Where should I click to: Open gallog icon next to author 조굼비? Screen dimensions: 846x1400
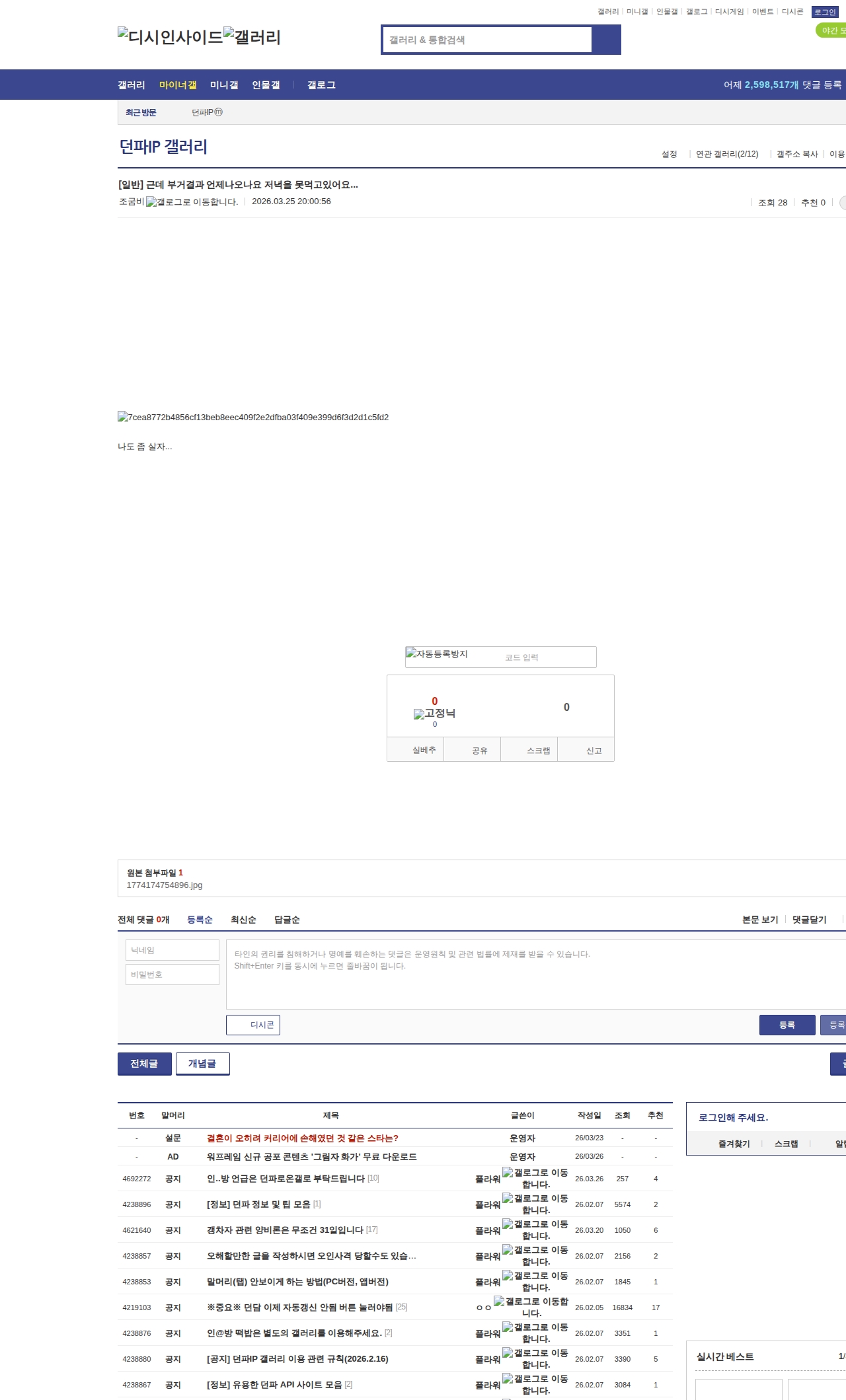click(192, 202)
